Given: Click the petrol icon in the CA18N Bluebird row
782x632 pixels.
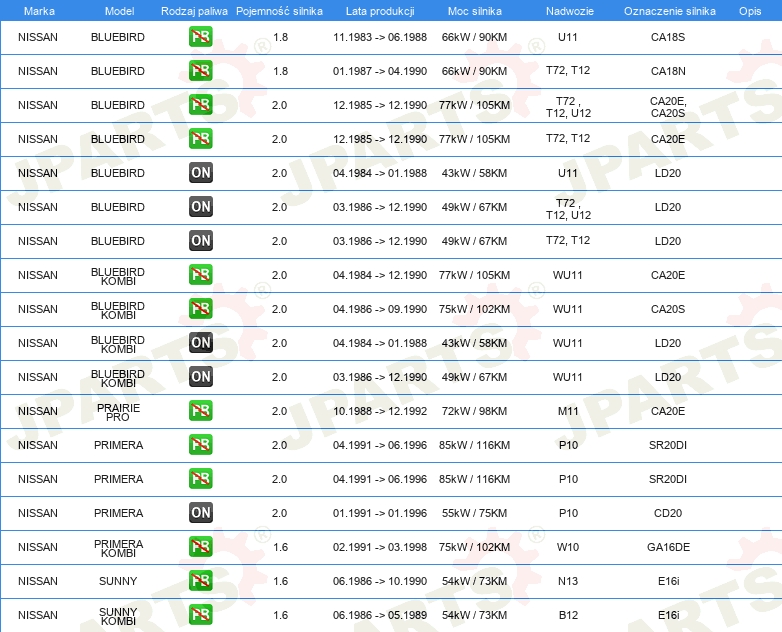Looking at the screenshot, I should (x=200, y=71).
